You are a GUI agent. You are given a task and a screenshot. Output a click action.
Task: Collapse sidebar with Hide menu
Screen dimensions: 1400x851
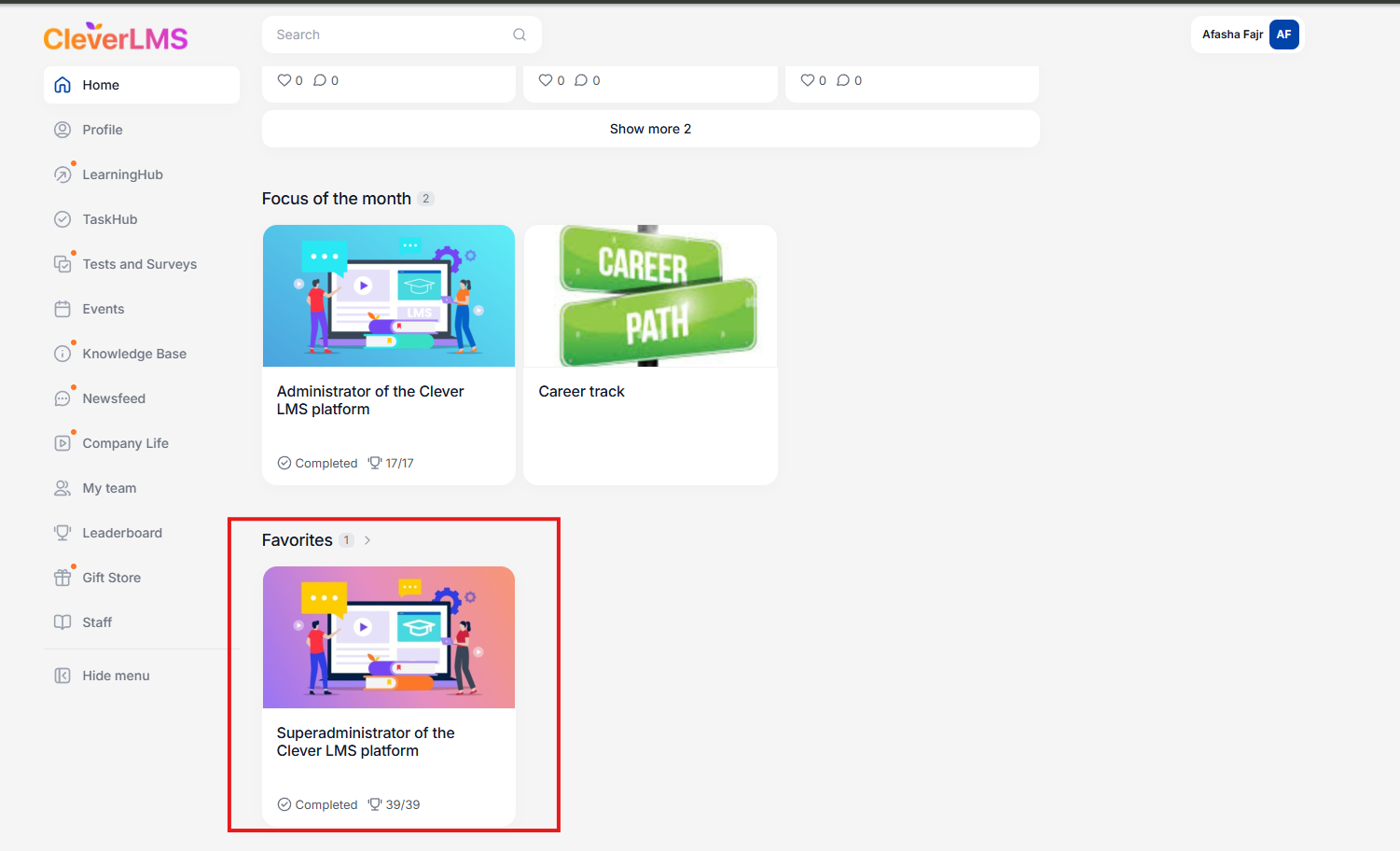coord(142,676)
